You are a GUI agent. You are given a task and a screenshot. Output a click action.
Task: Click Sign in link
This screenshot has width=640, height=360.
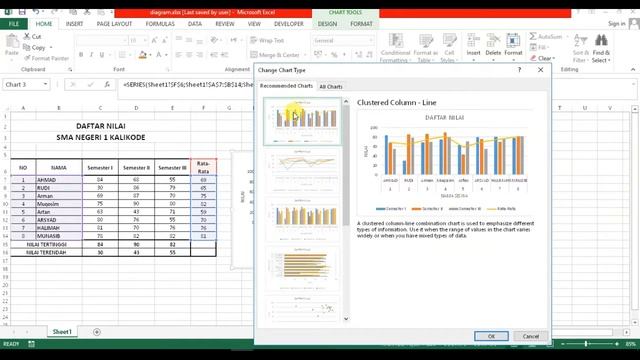click(x=616, y=24)
